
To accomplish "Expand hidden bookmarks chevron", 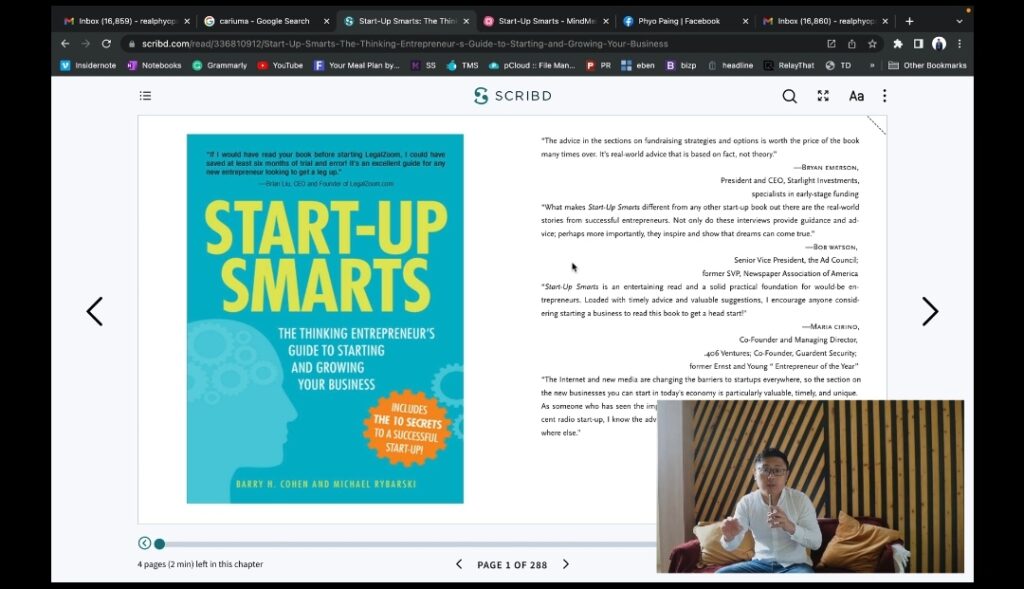I will click(872, 65).
